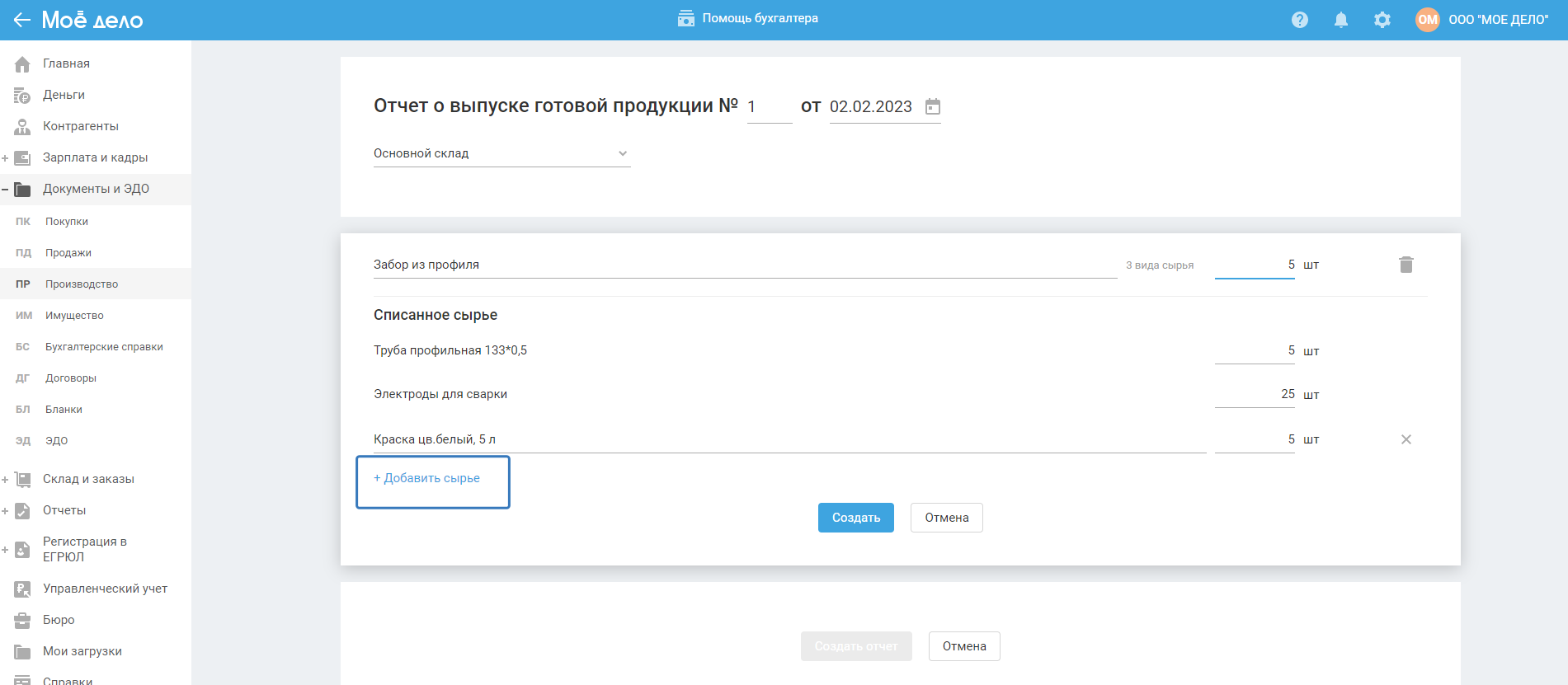This screenshot has width=1568, height=685.
Task: Click the Регистрация в ЕГРЮЛ icon
Action: click(22, 549)
